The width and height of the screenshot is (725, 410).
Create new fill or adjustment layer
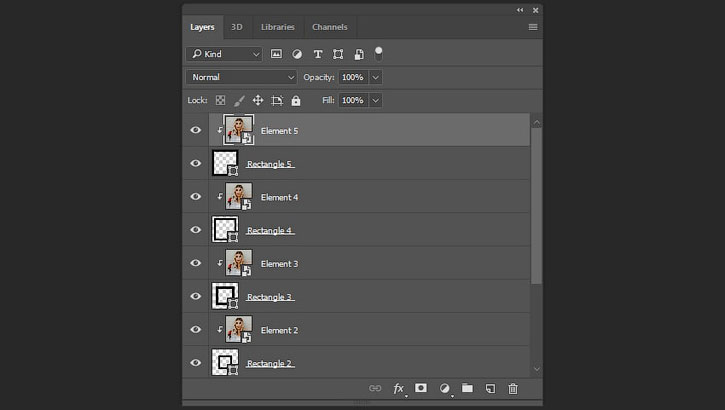click(x=444, y=388)
